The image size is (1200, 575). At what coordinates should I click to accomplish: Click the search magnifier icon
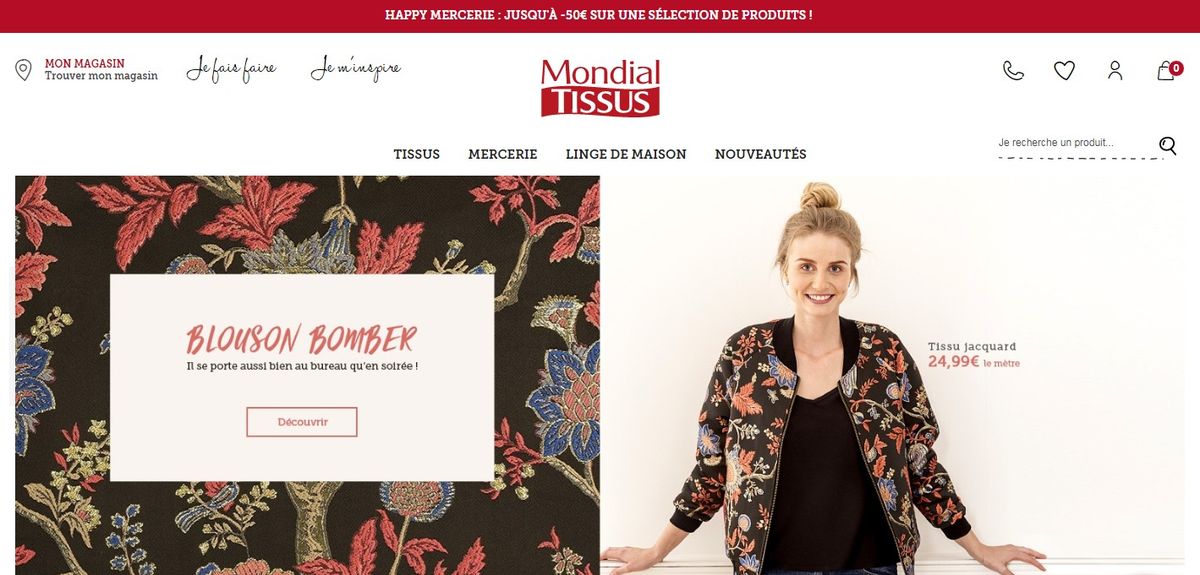(x=1168, y=146)
